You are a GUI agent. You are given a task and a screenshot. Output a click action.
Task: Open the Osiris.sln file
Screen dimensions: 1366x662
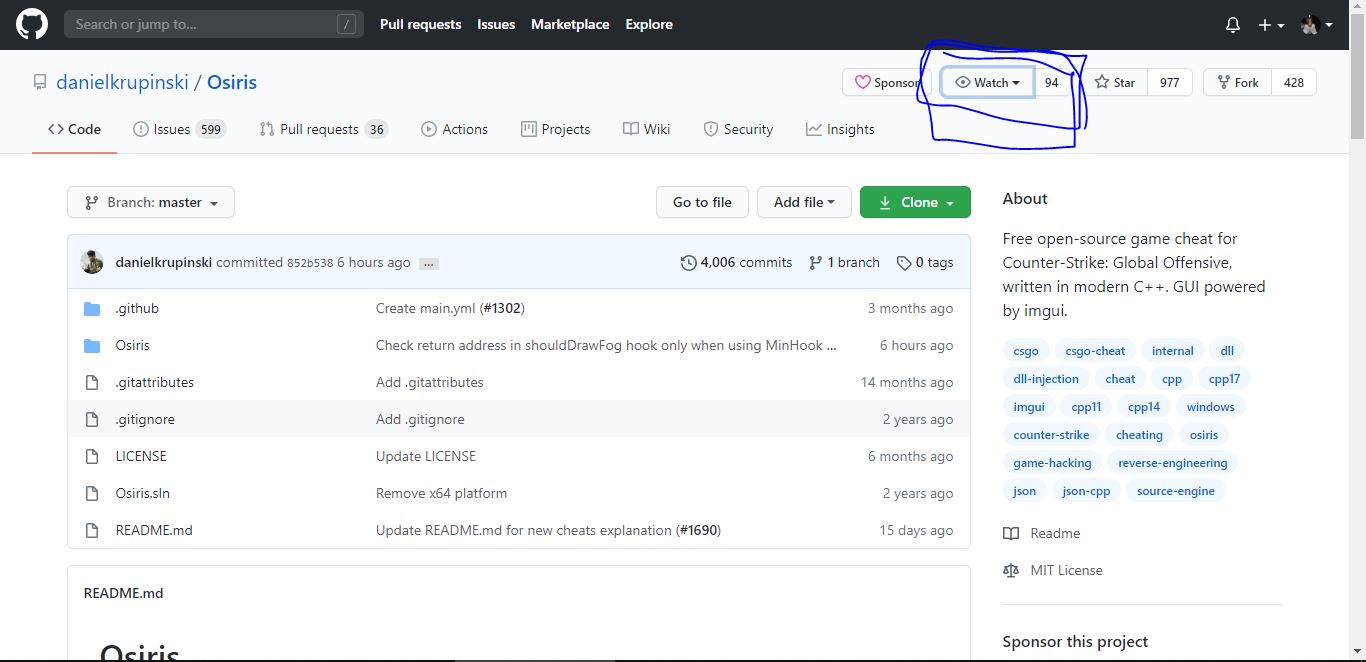pyautogui.click(x=143, y=493)
